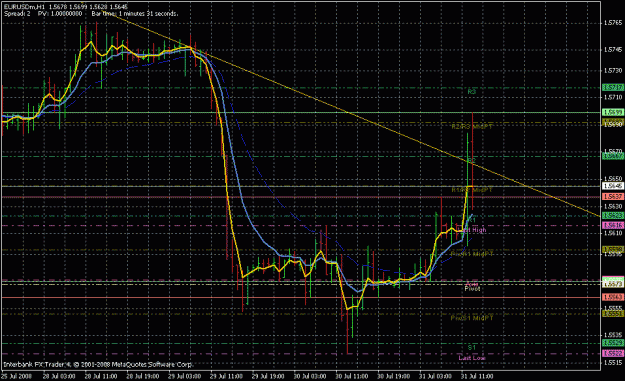625x381 pixels.
Task: Click the red 1.5563 price tag
Action: click(x=613, y=297)
